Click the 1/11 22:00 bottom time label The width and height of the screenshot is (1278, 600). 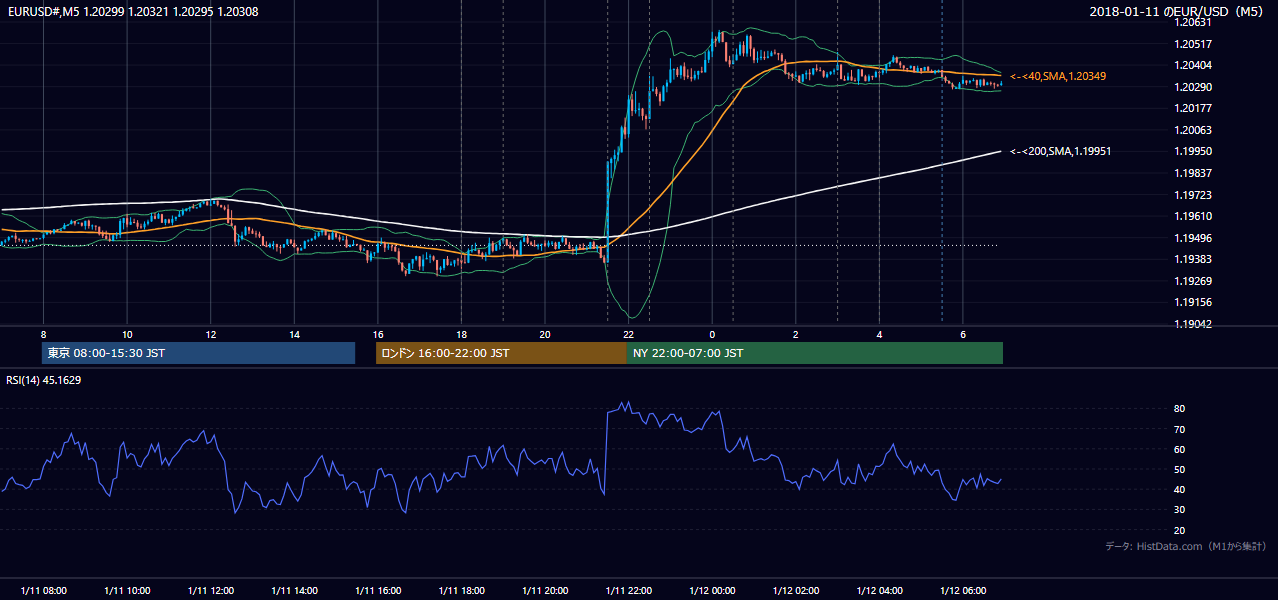[x=628, y=591]
